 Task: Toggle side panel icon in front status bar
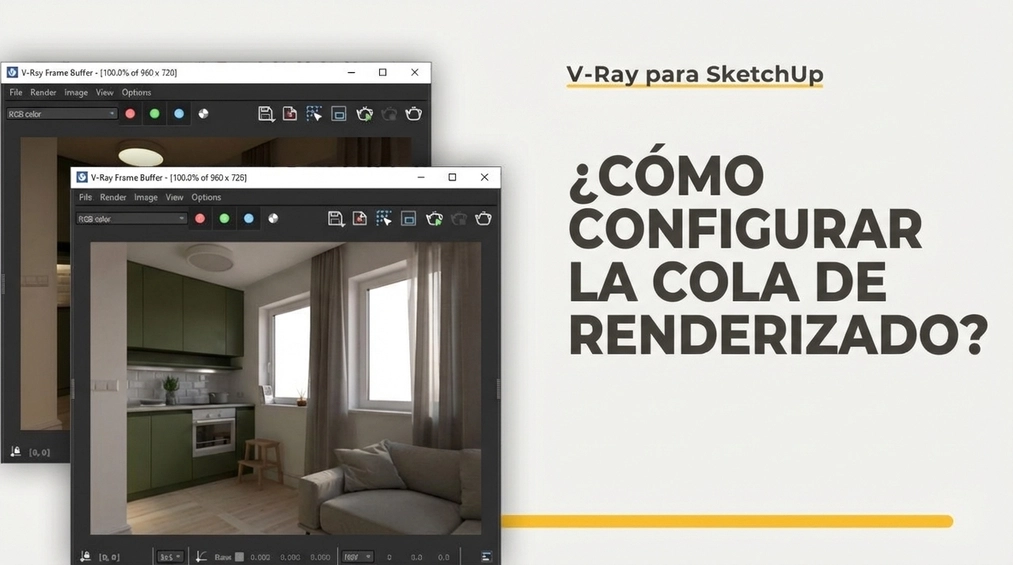click(486, 556)
